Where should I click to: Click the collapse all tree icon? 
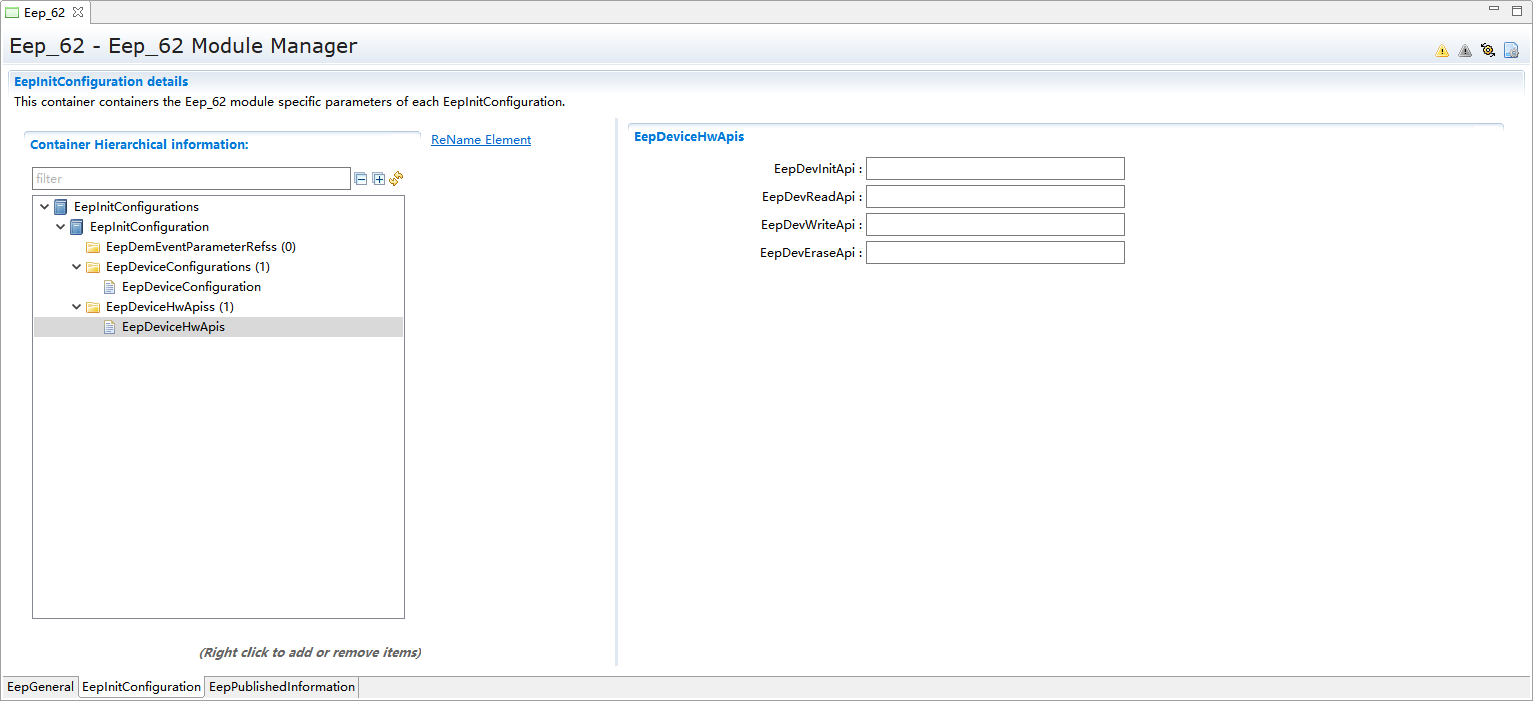tap(361, 179)
